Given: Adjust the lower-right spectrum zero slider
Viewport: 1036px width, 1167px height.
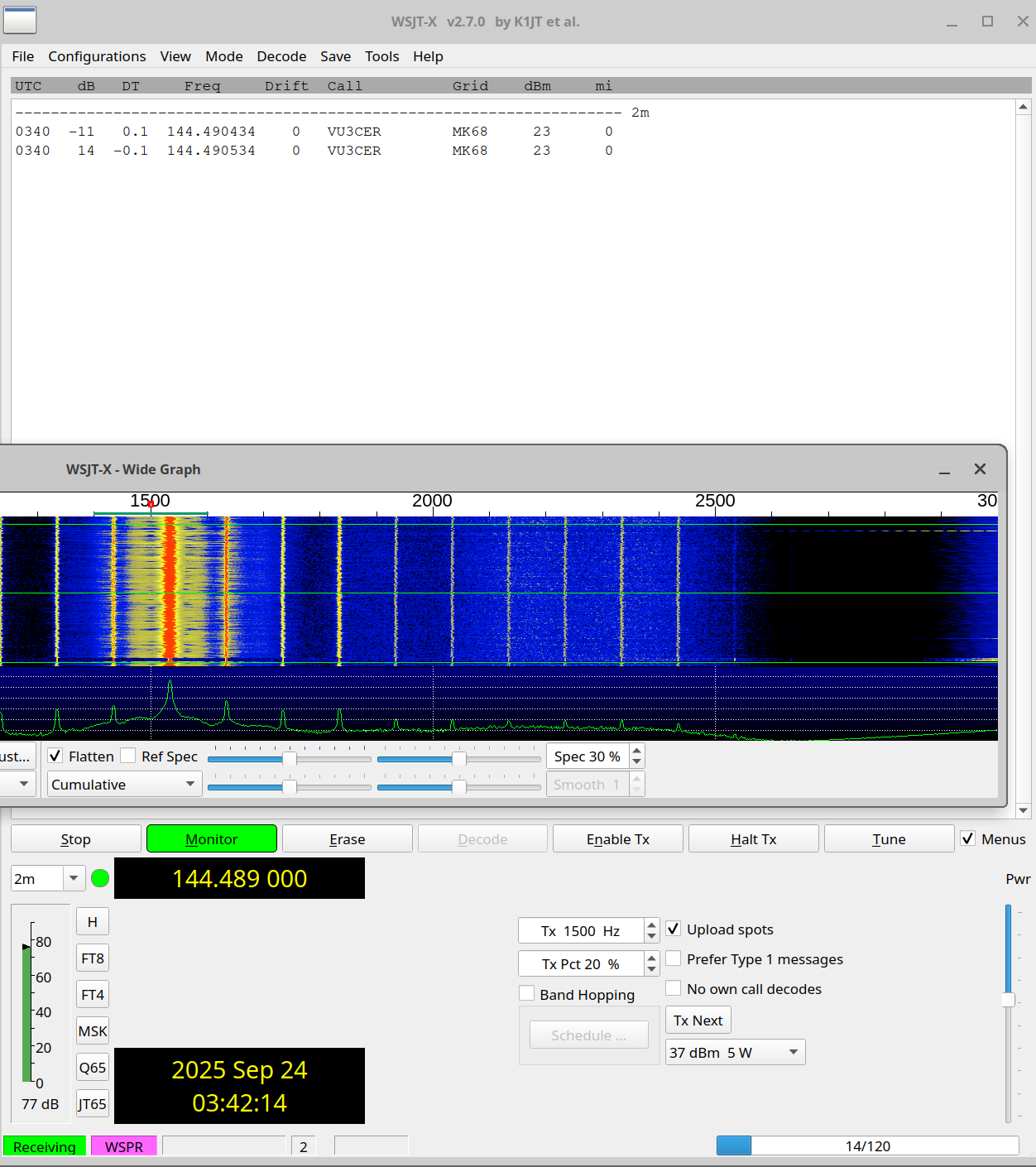Looking at the screenshot, I should (458, 786).
